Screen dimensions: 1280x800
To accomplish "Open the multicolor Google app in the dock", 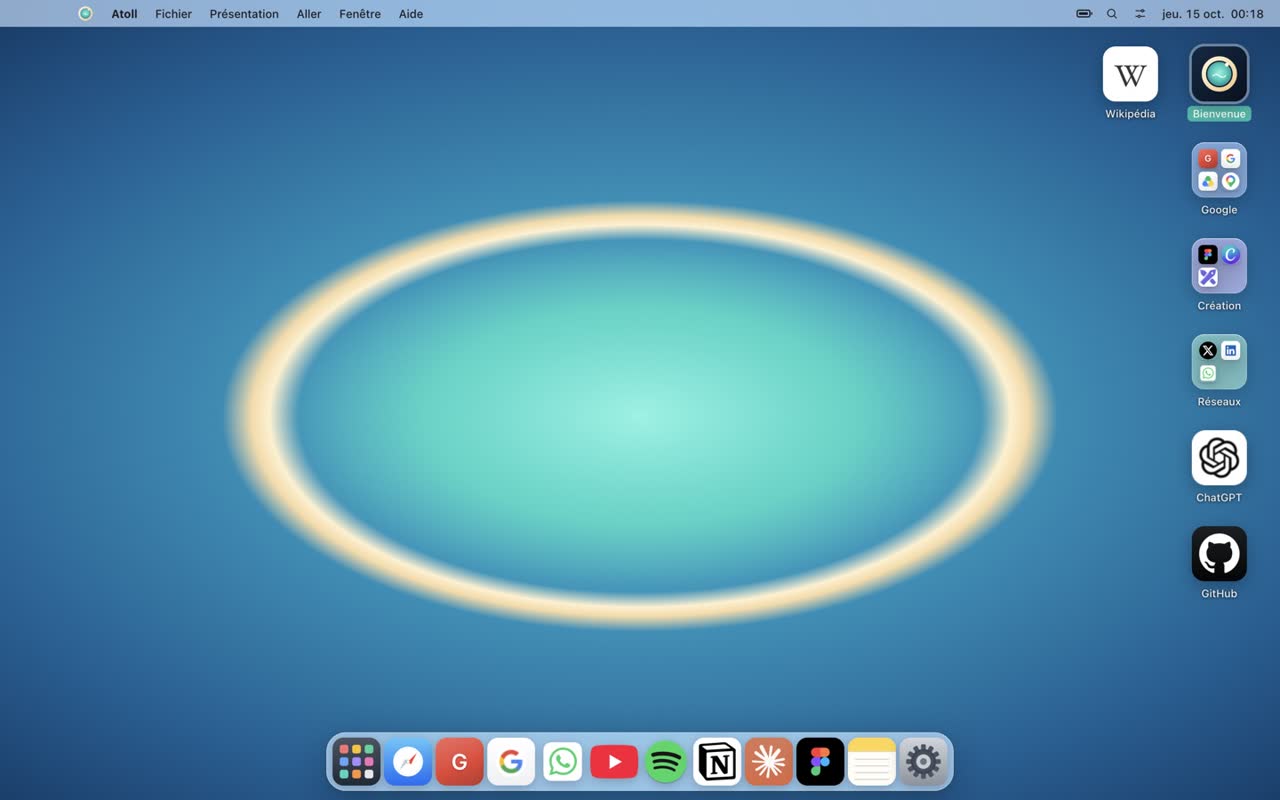I will pyautogui.click(x=511, y=762).
